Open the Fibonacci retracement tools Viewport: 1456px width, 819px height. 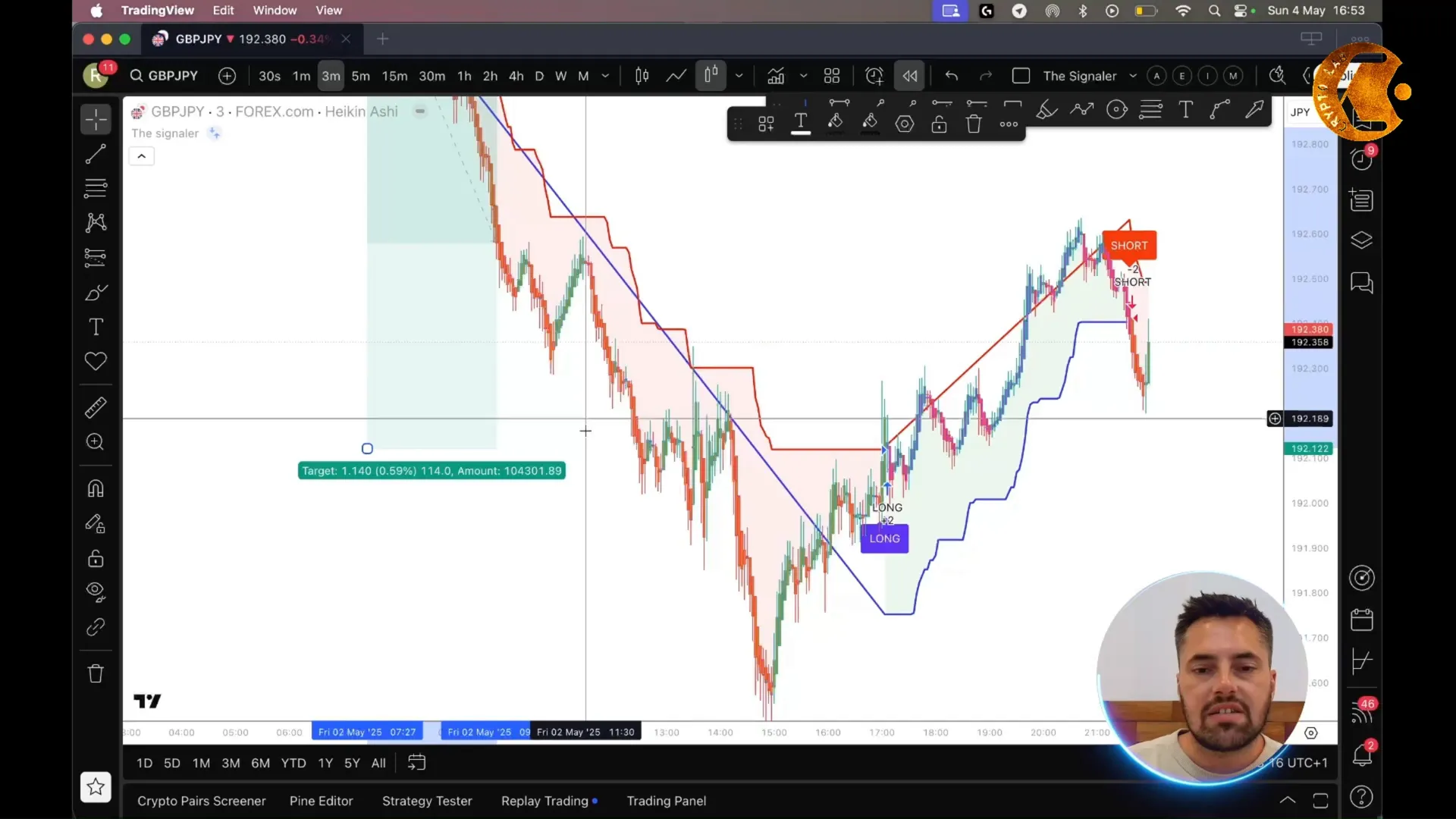coord(96,187)
